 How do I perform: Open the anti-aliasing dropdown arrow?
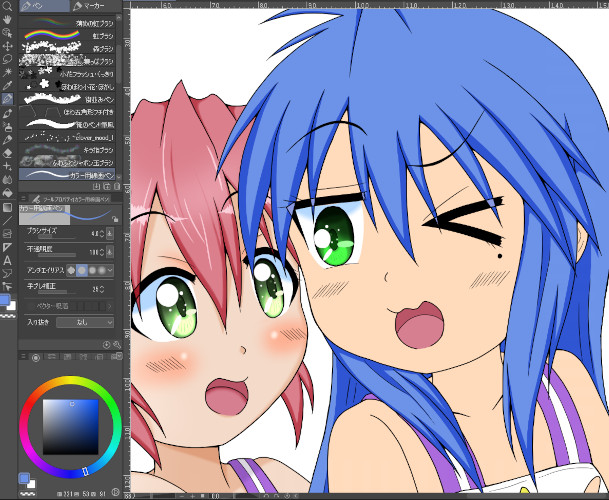click(x=110, y=270)
